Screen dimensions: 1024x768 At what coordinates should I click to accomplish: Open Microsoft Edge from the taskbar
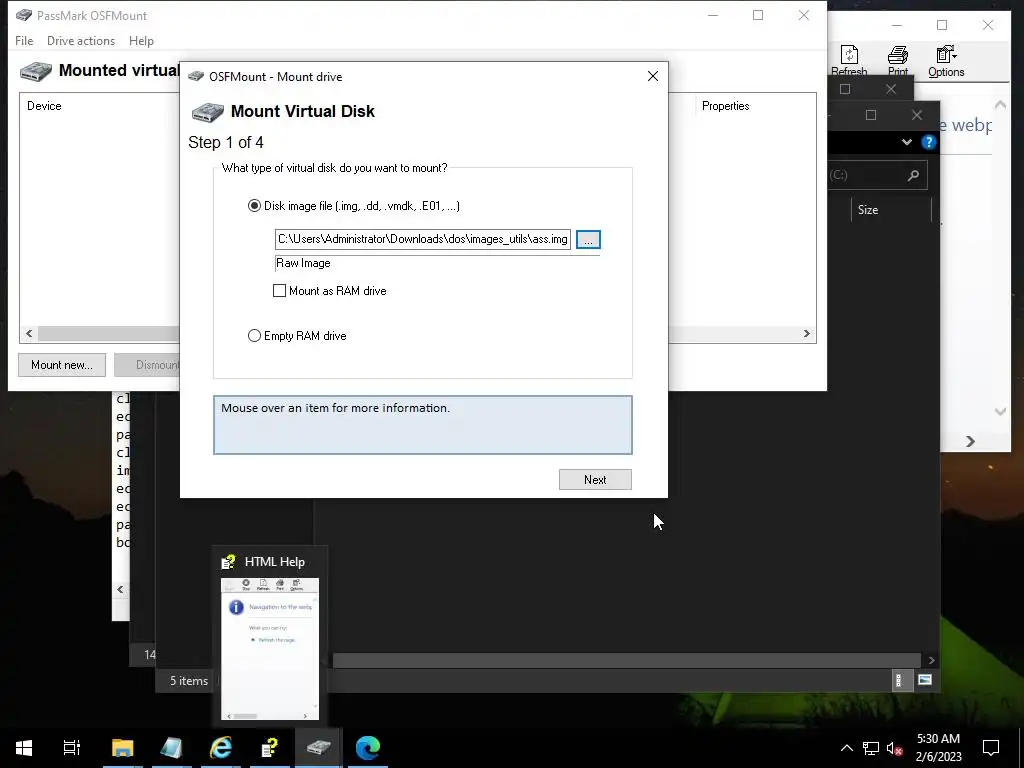pos(368,747)
